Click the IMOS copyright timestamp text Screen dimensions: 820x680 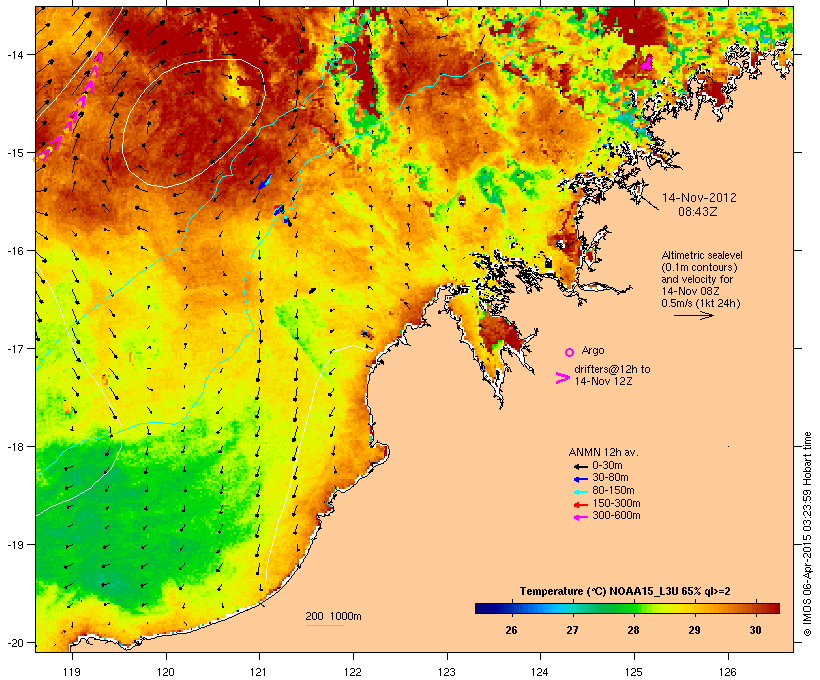click(807, 534)
